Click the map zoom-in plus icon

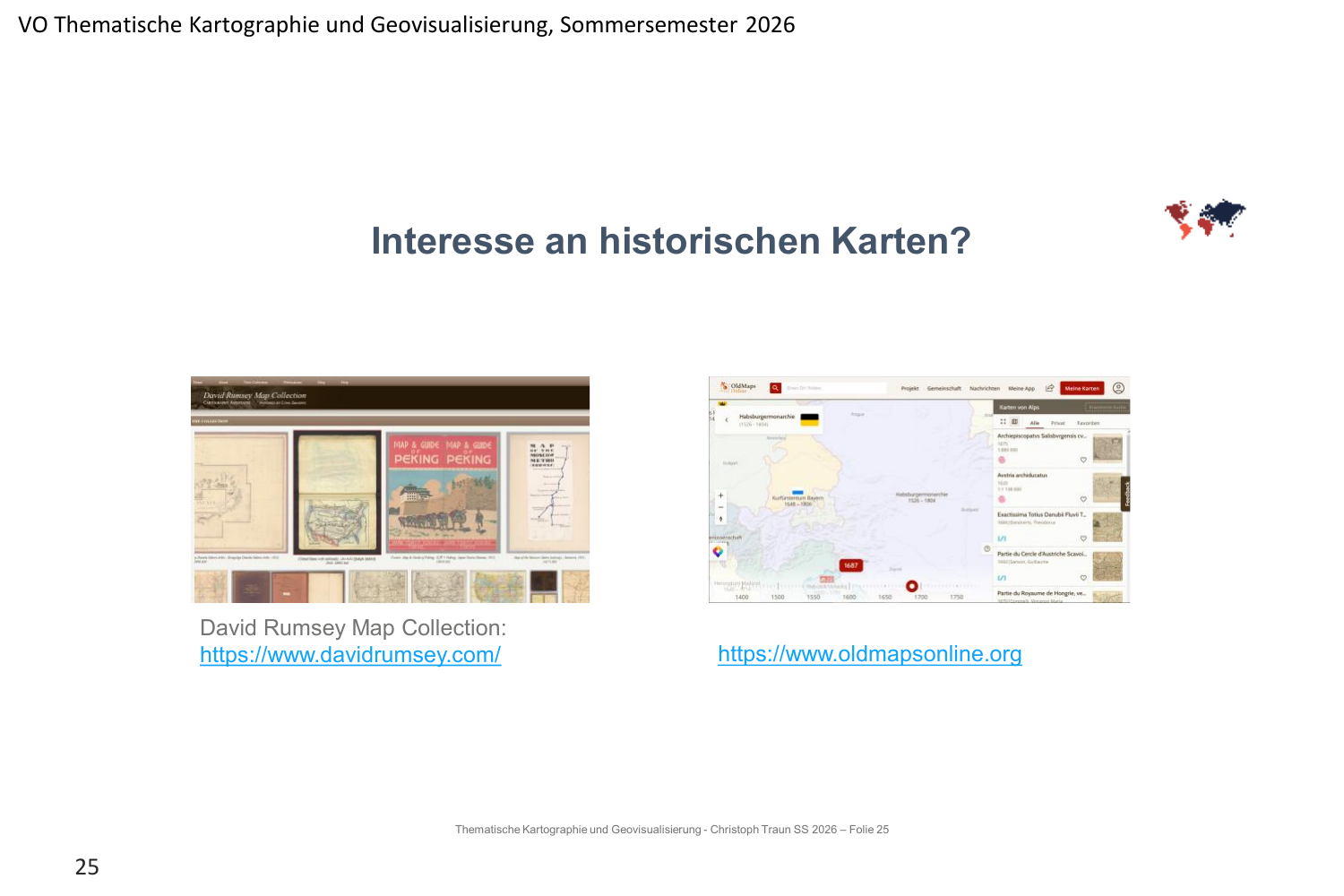click(x=720, y=495)
